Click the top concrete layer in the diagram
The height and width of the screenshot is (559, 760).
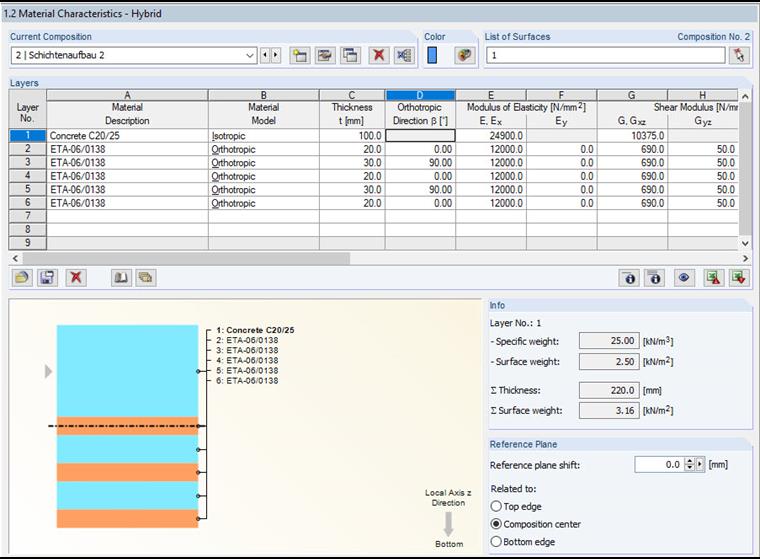click(x=127, y=371)
